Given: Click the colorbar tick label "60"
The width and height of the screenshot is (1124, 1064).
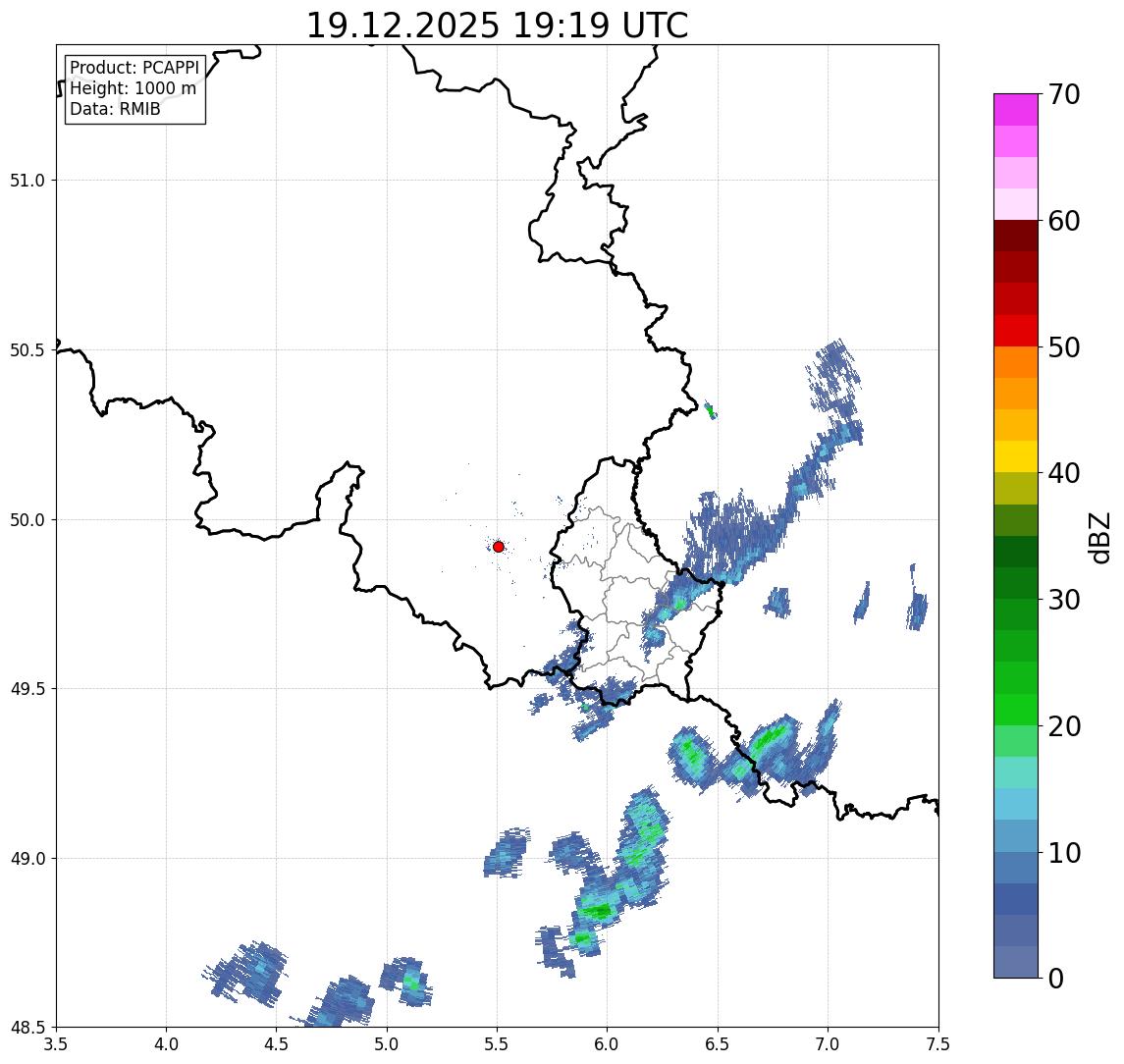Looking at the screenshot, I should (x=1063, y=221).
